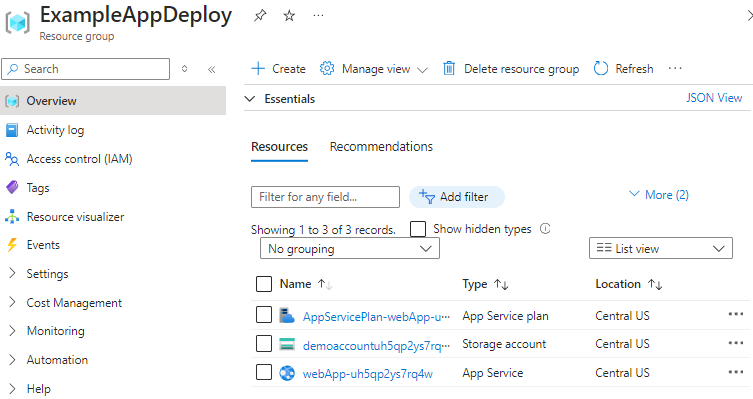Select the webApp-uh5qp2ys7rq4w row checkbox
Viewport: 753px width, 399px height.
coord(264,372)
